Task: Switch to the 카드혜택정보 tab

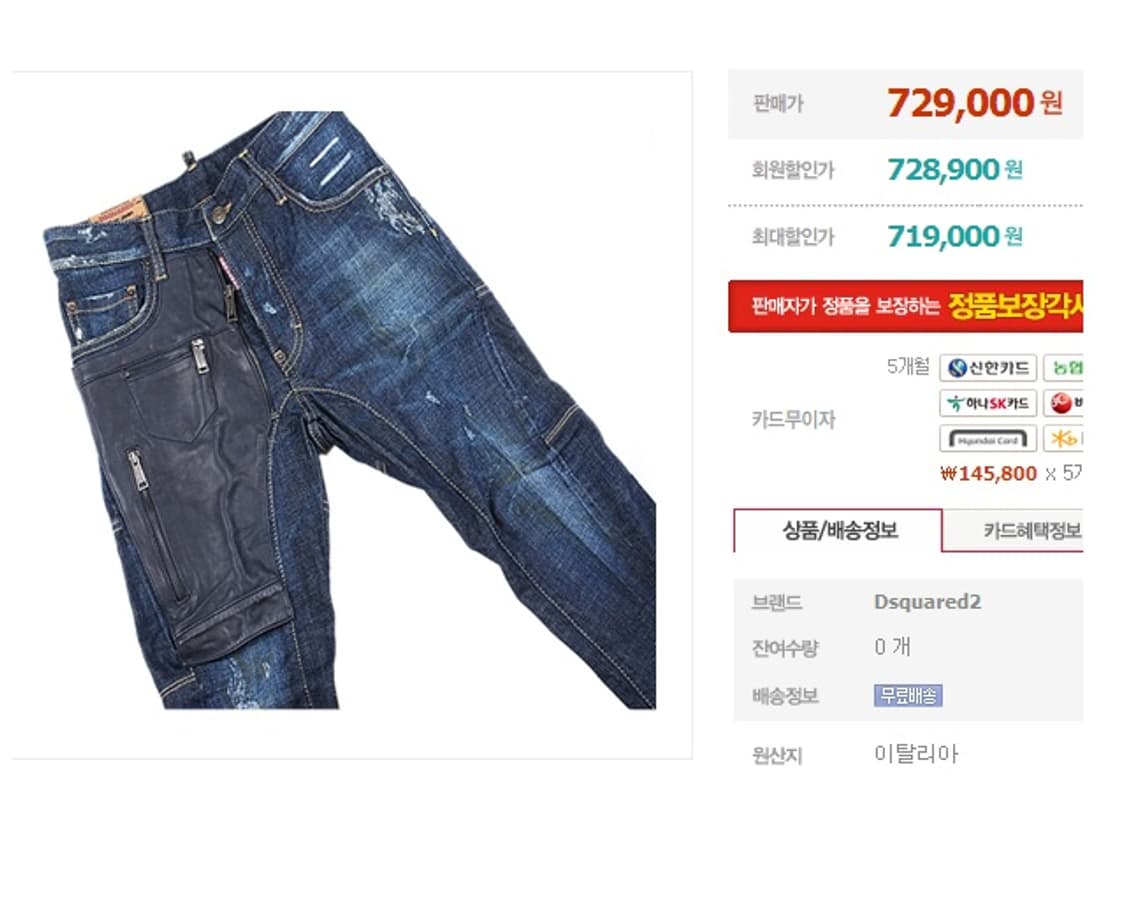Action: [x=1031, y=530]
